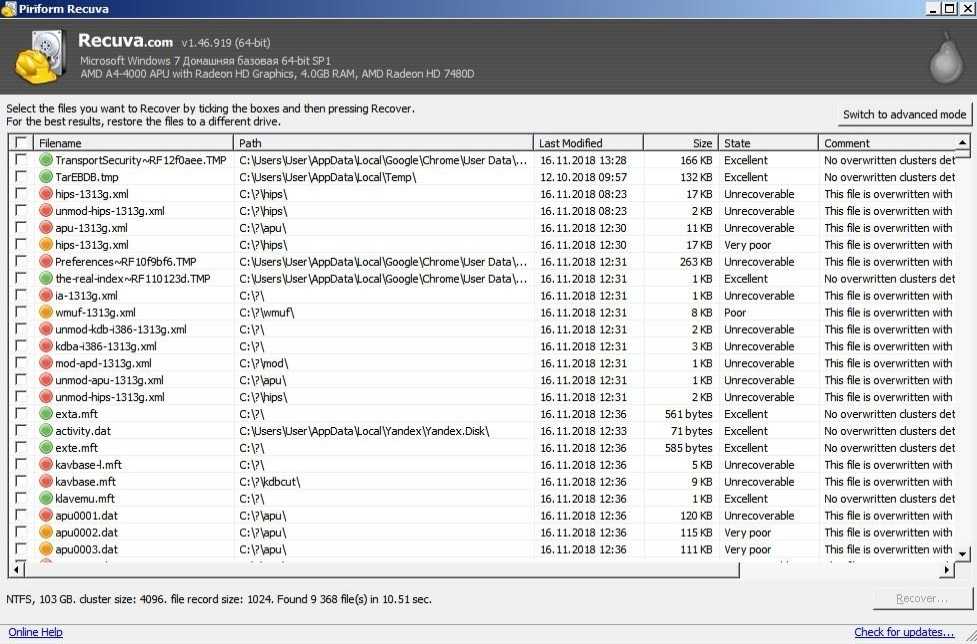This screenshot has height=644, width=977.
Task: Click orange status icon for apu0002.dat
Action: (x=45, y=533)
